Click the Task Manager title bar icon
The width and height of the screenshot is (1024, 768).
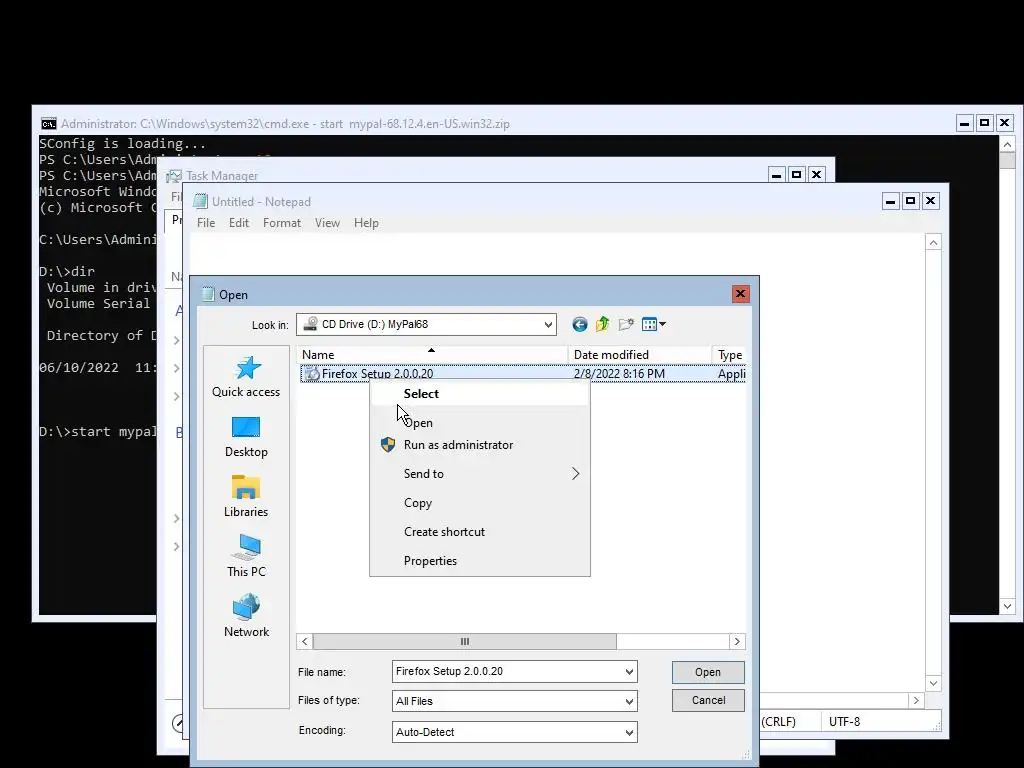click(174, 176)
